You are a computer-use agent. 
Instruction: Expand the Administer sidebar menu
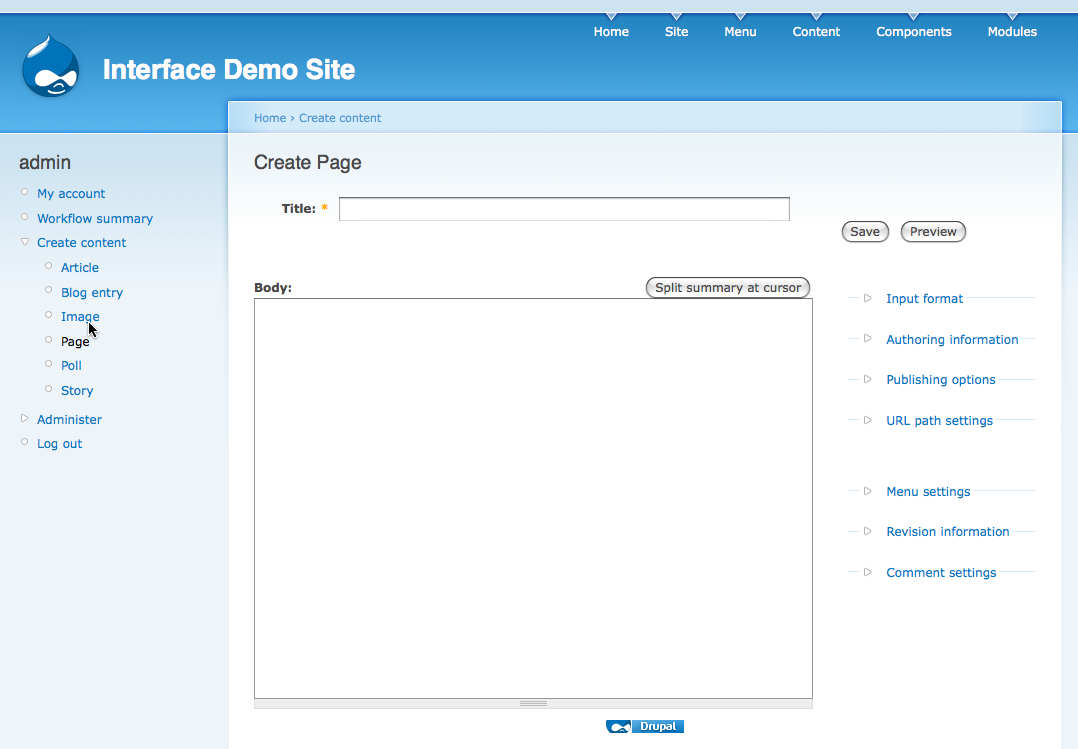pyautogui.click(x=69, y=420)
